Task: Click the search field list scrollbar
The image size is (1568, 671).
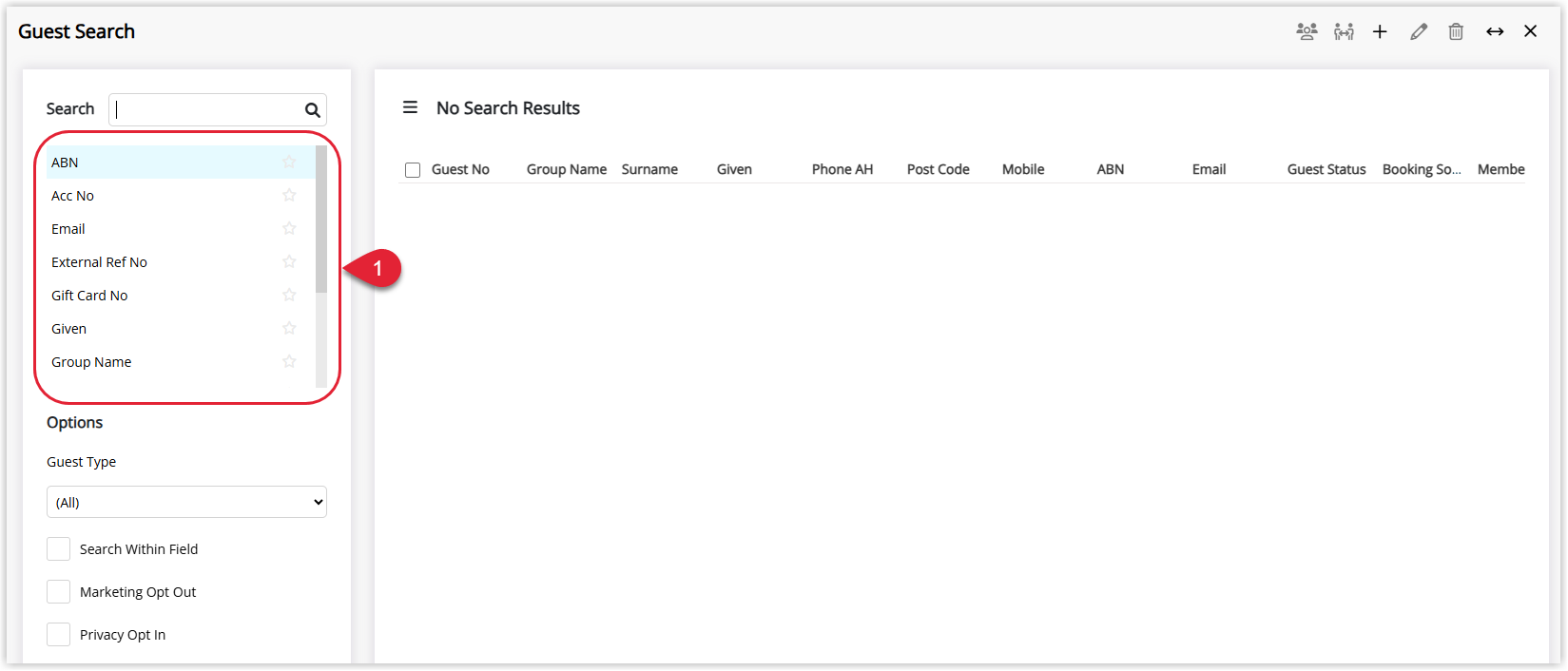Action: point(321,220)
